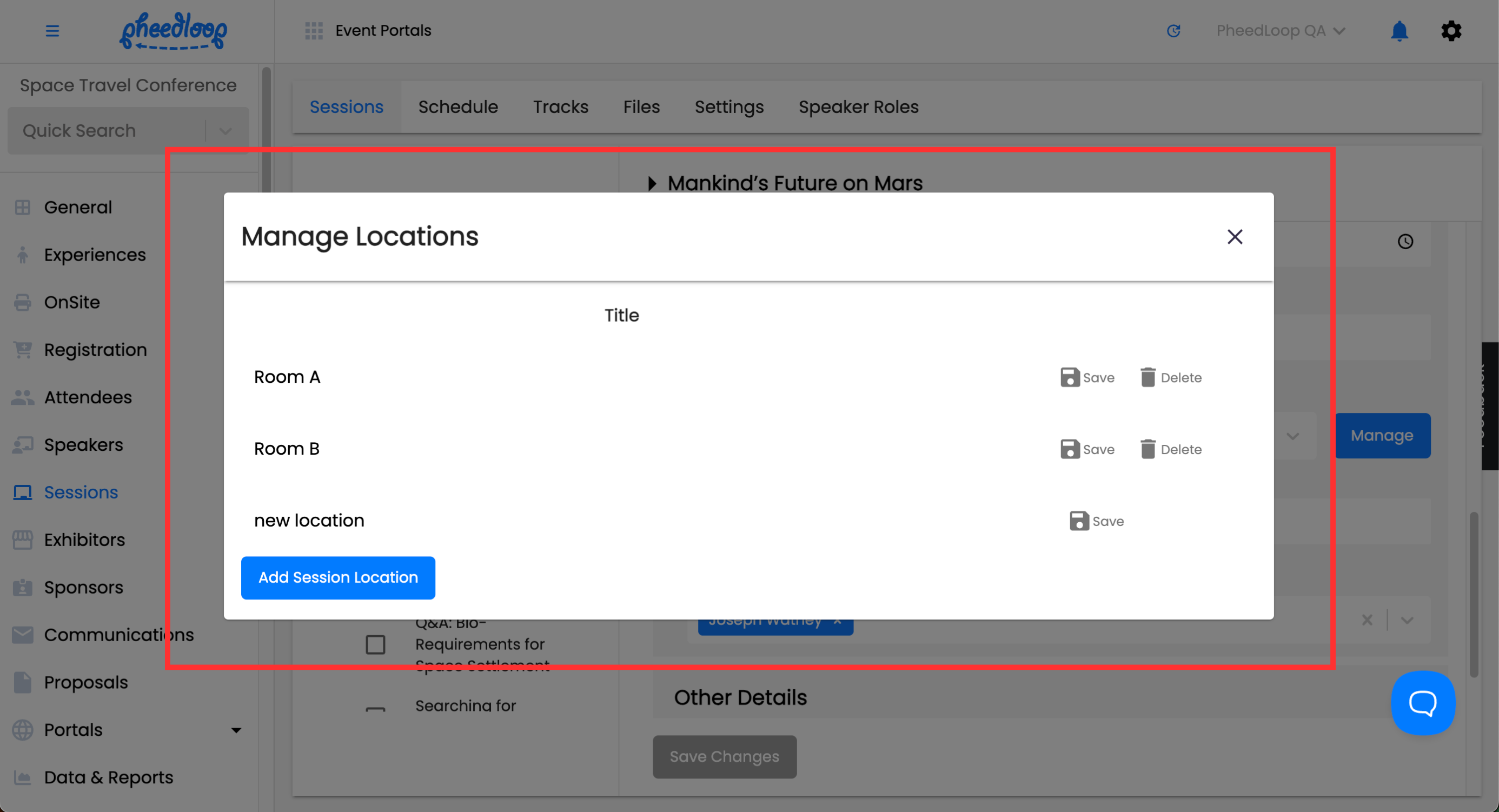Save the new location entry

(x=1096, y=521)
